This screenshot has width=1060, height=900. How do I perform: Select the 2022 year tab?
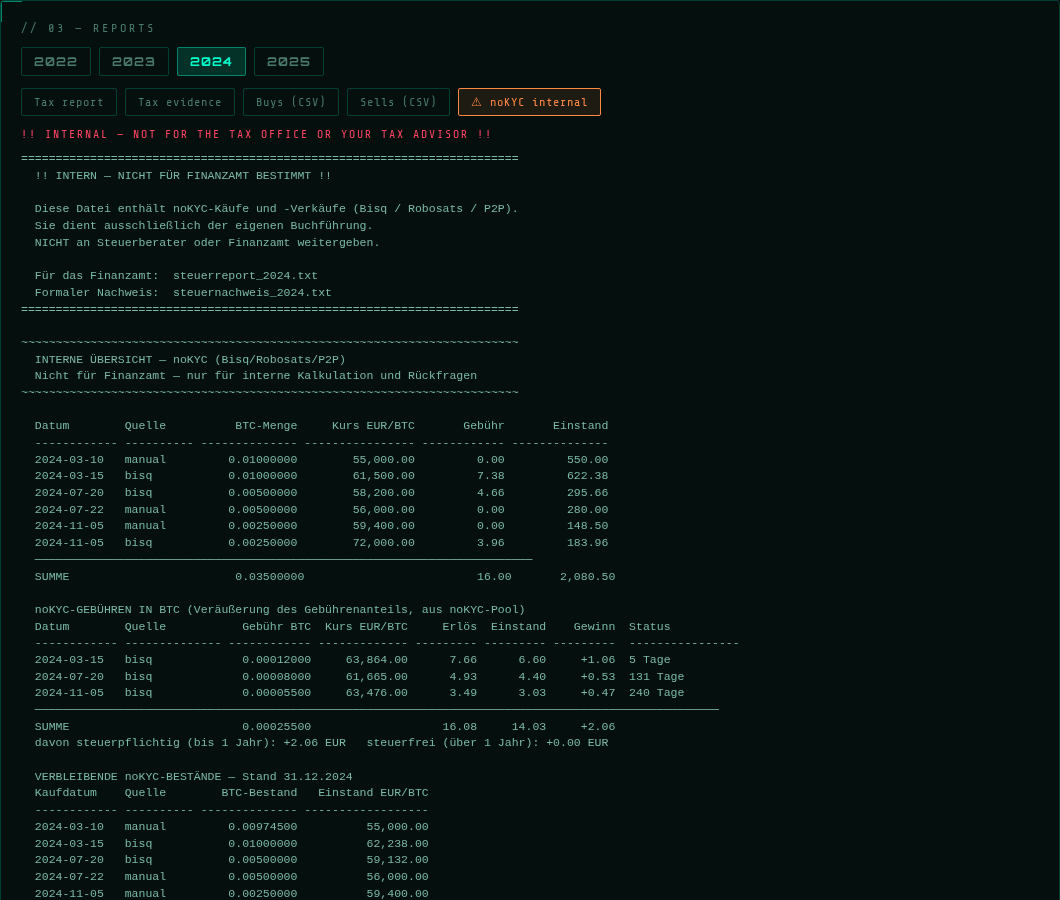coord(55,62)
